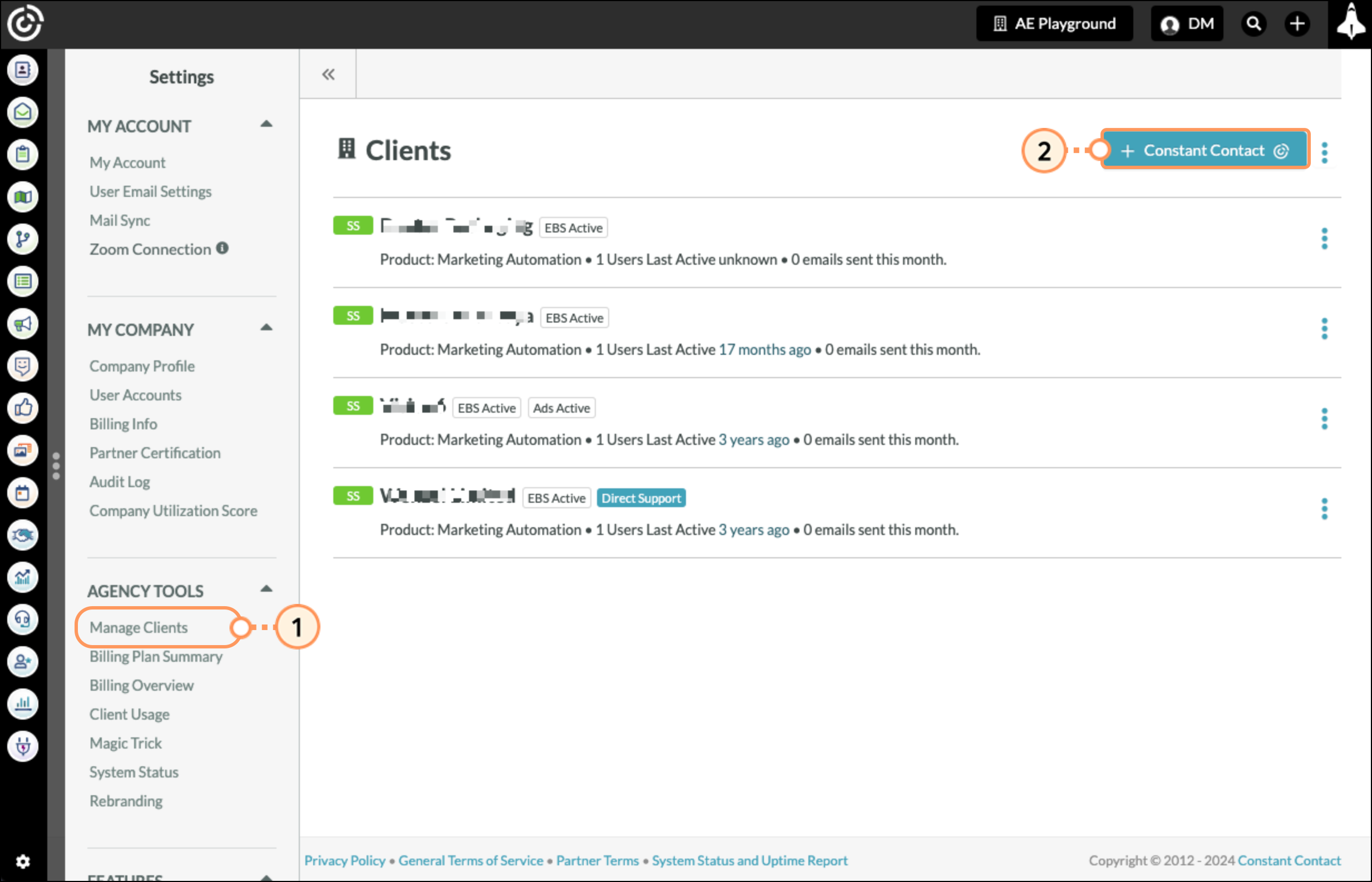The width and height of the screenshot is (1372, 882).
Task: Open kebab menu for client with unknown activity
Action: [x=1324, y=238]
